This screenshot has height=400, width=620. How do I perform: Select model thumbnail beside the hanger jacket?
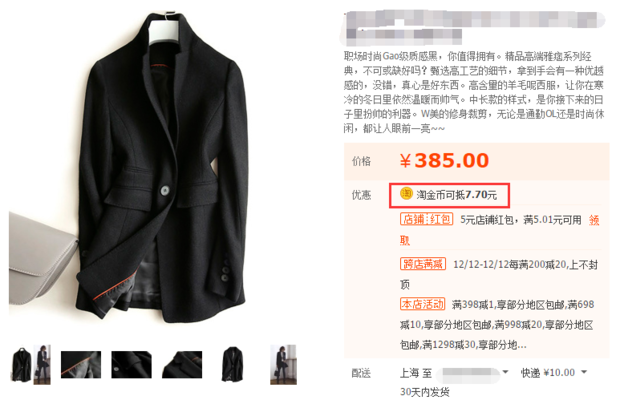[42, 364]
